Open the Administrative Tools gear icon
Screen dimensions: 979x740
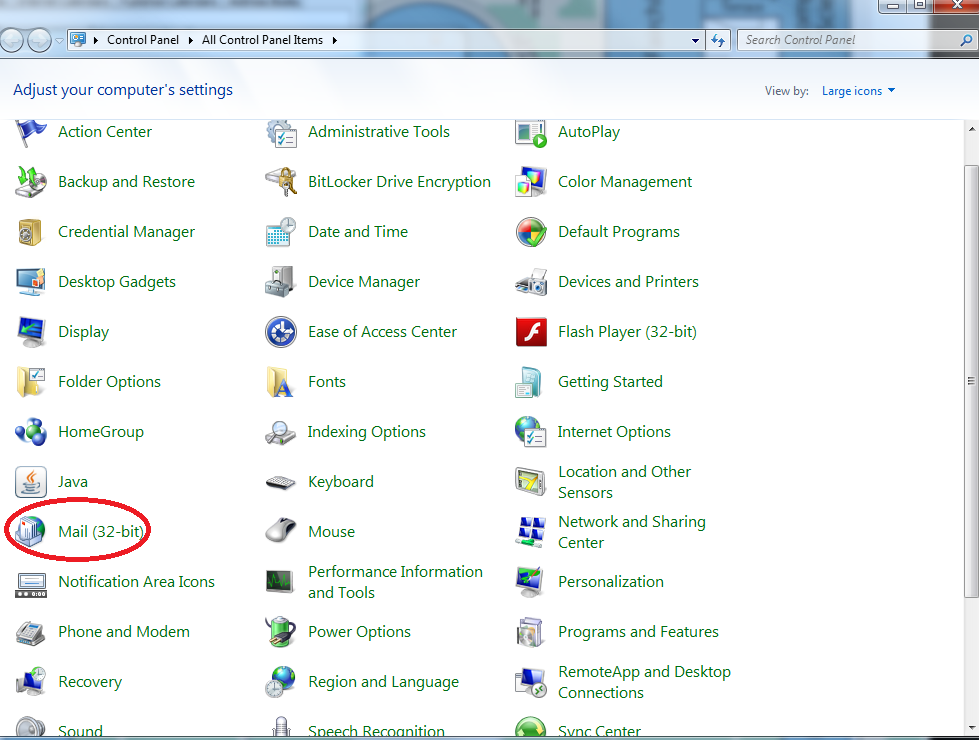(x=281, y=132)
